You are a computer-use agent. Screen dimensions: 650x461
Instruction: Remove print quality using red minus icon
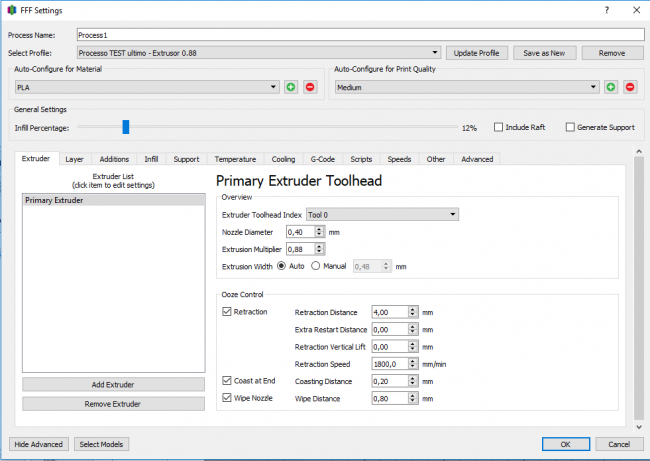pos(630,87)
